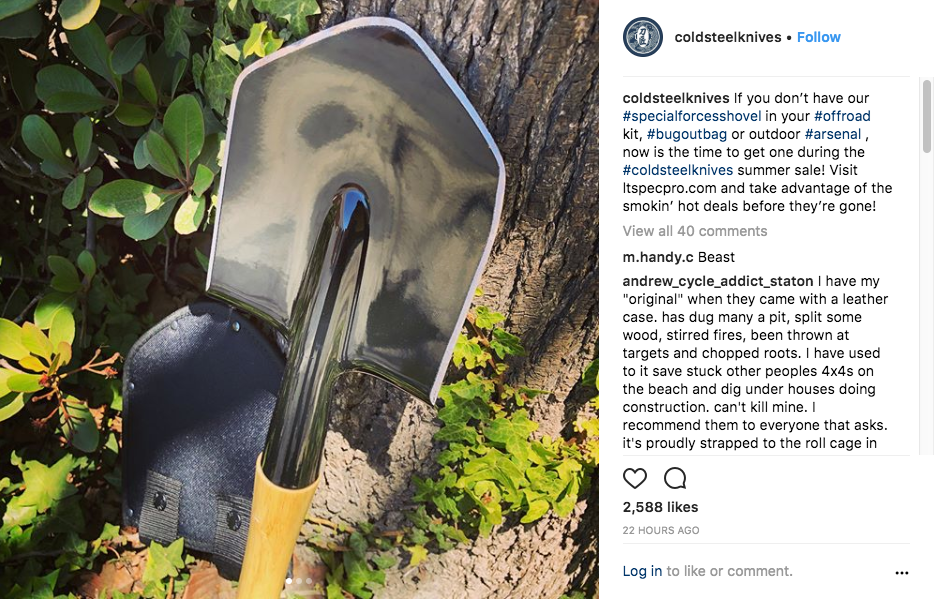Viewport: 934px width, 599px height.
Task: Click Log in link
Action: coord(642,571)
